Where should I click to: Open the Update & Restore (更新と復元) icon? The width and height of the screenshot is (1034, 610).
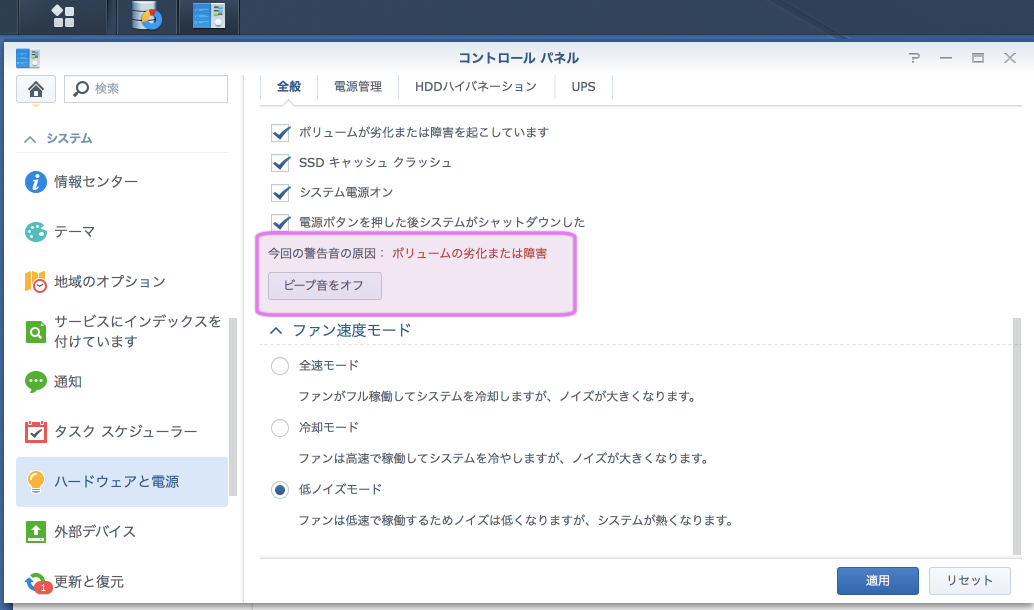(x=36, y=581)
